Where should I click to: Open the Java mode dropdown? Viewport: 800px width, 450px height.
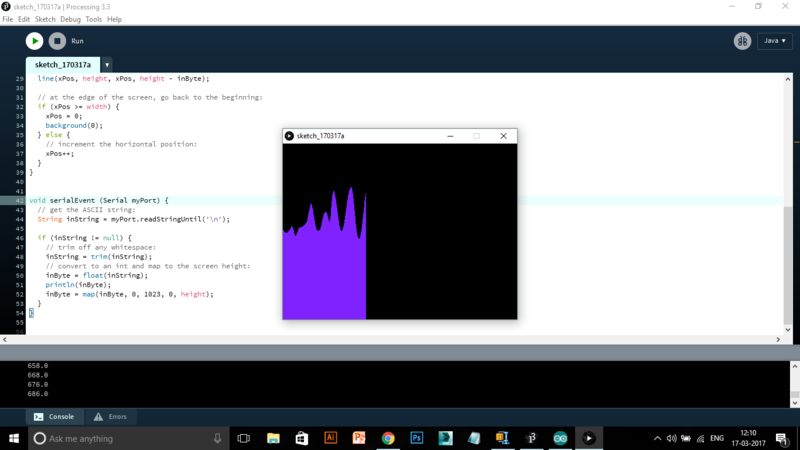pos(775,41)
